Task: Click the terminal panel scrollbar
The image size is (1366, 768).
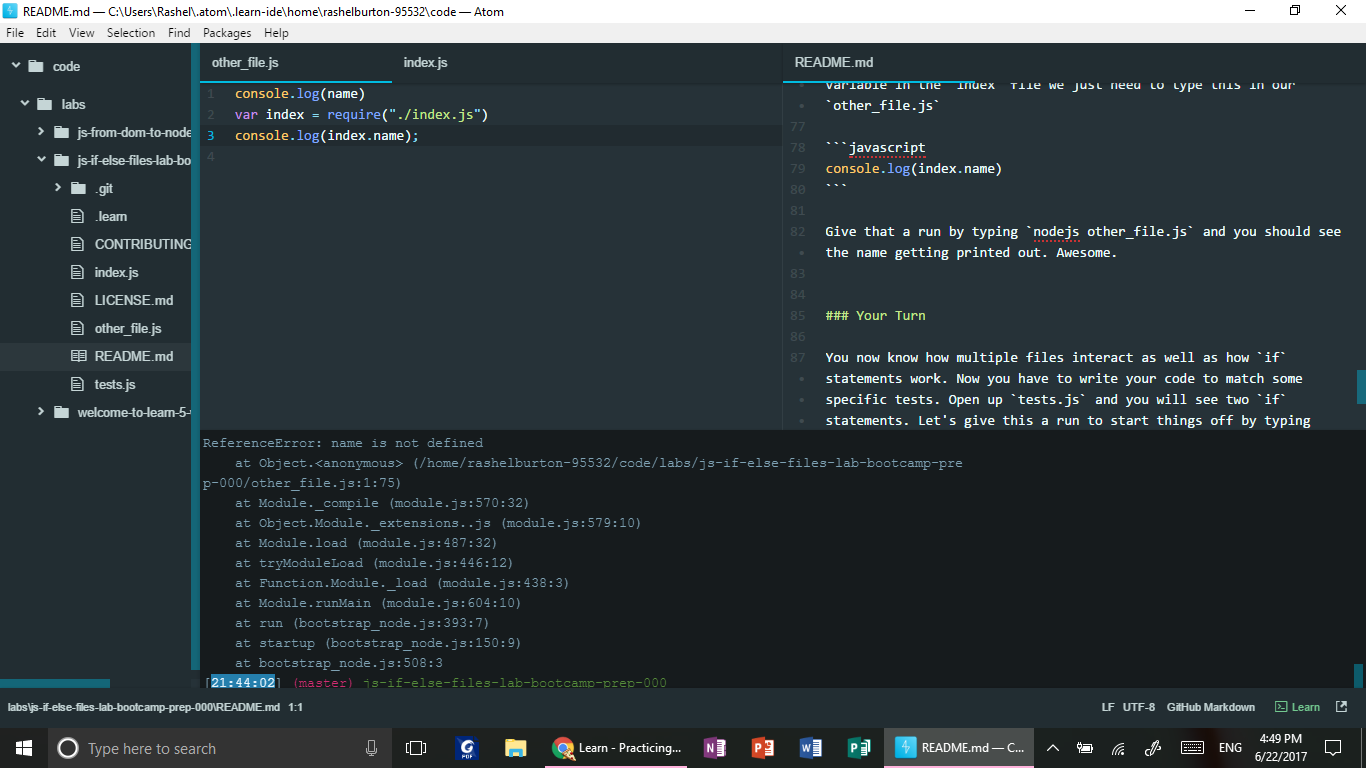Action: [1358, 676]
